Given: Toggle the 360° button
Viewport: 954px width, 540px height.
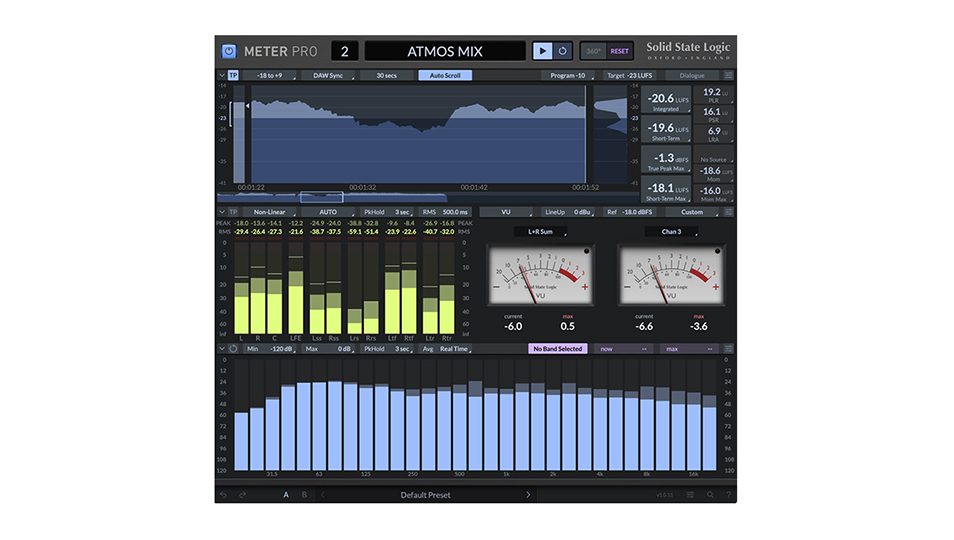Looking at the screenshot, I should [593, 51].
